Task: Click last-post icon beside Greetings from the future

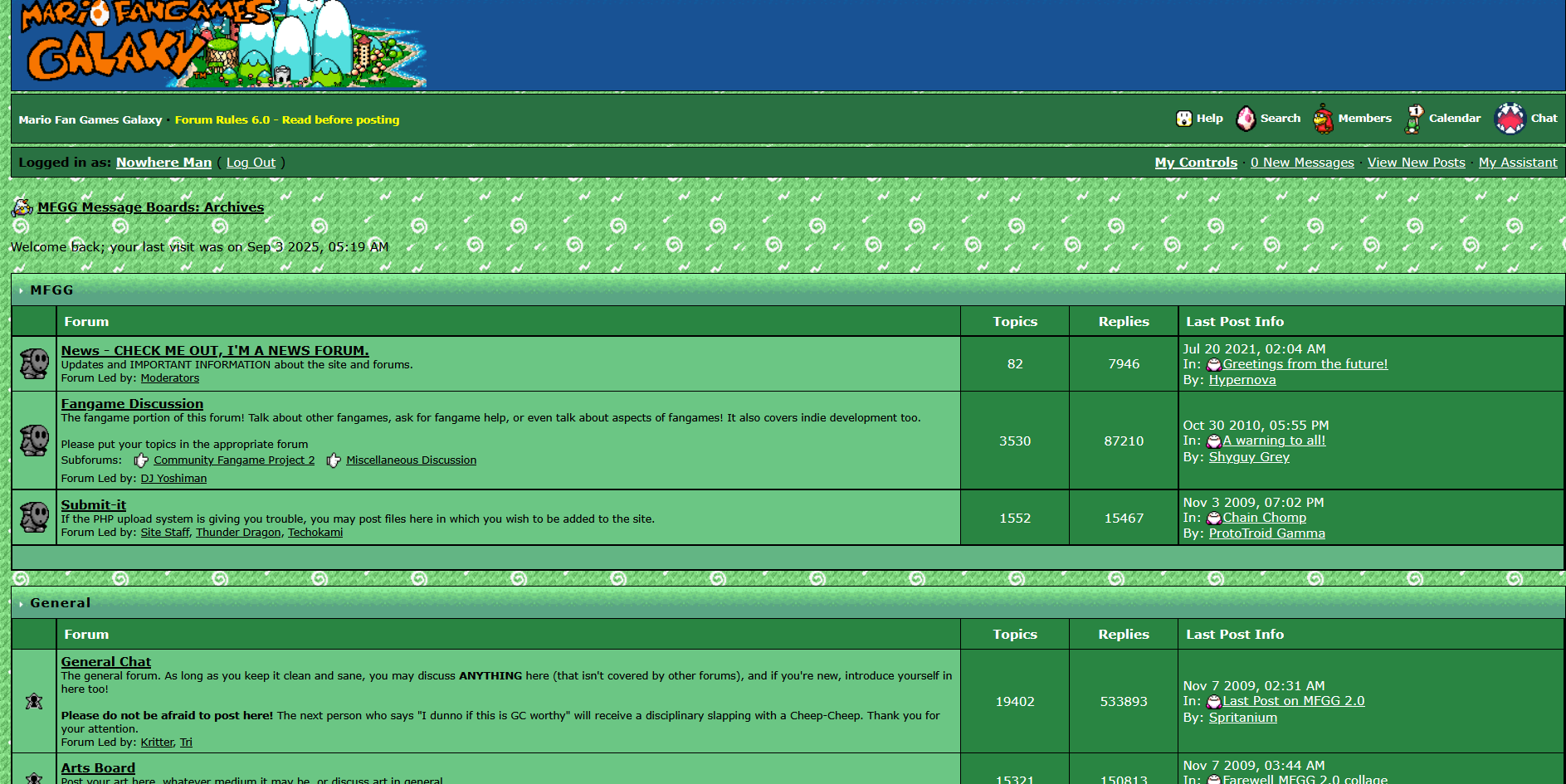Action: point(1213,365)
